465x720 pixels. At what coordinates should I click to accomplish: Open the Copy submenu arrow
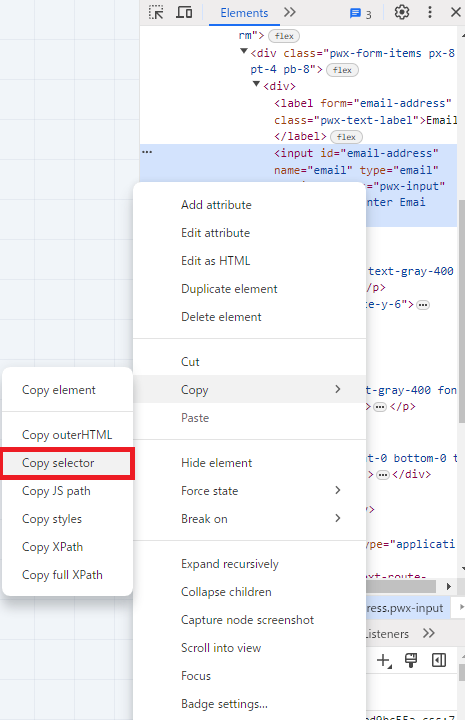338,389
